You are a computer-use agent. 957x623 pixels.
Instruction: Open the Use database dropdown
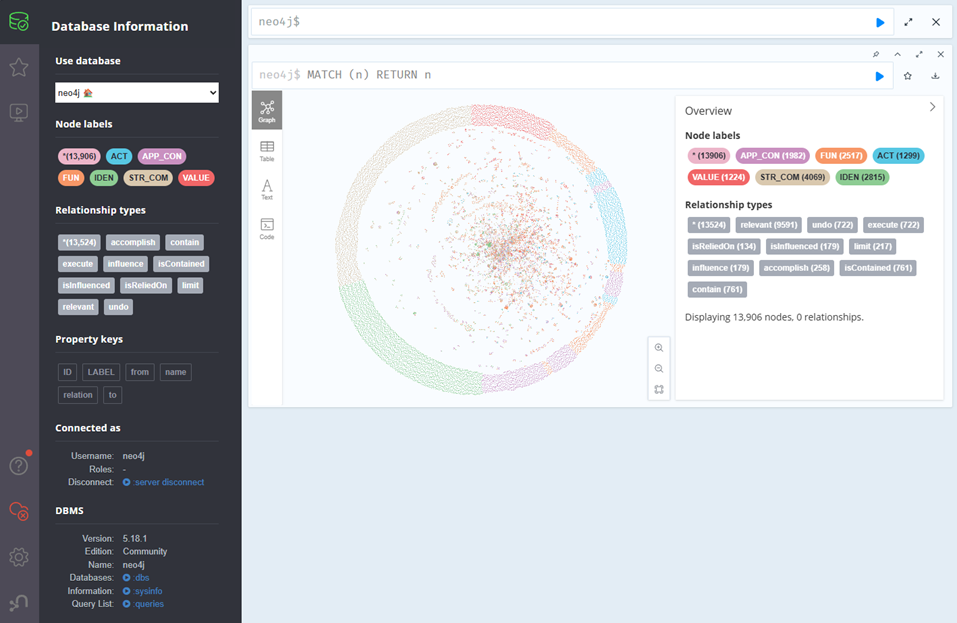pyautogui.click(x=136, y=93)
